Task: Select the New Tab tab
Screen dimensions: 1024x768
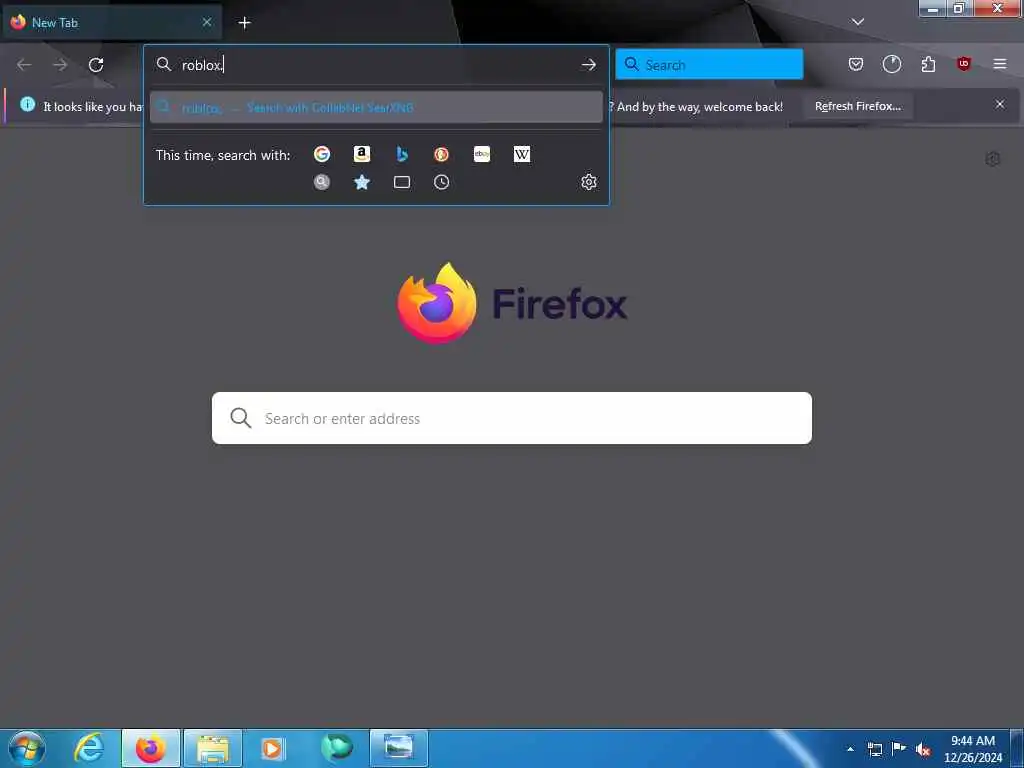Action: pyautogui.click(x=112, y=23)
